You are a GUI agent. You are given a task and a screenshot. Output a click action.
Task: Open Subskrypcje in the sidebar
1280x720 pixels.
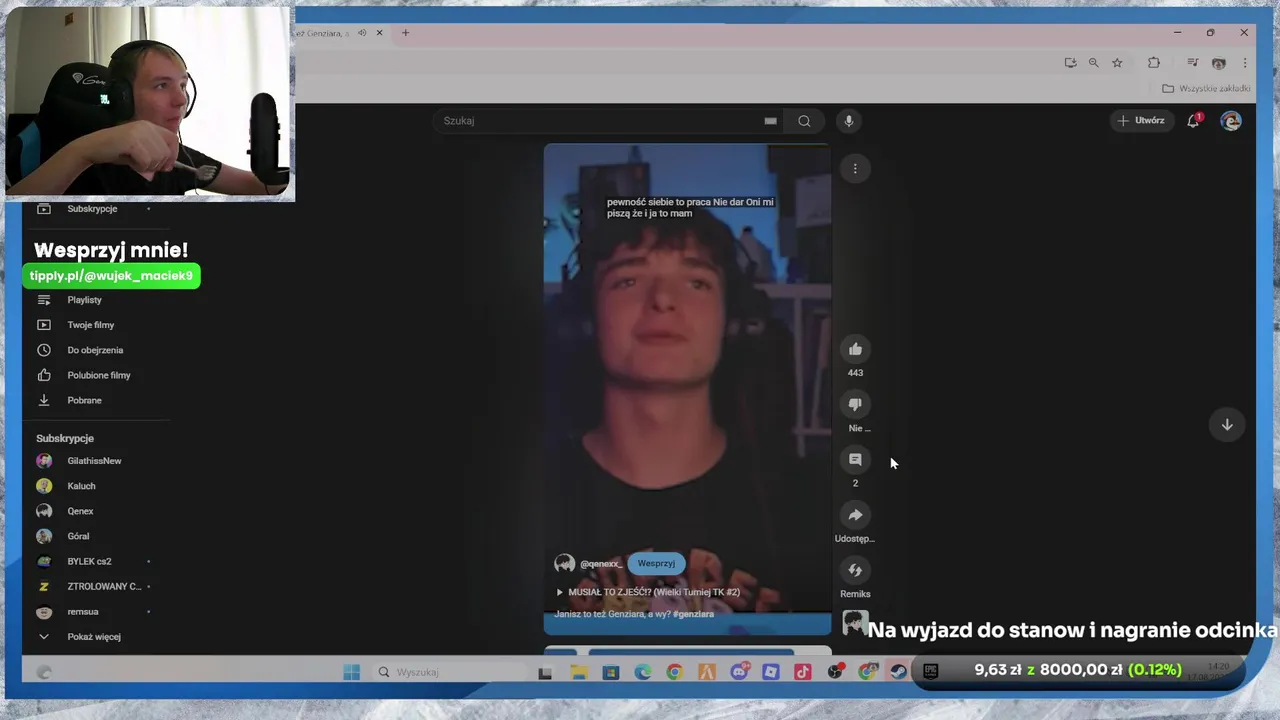tap(93, 209)
